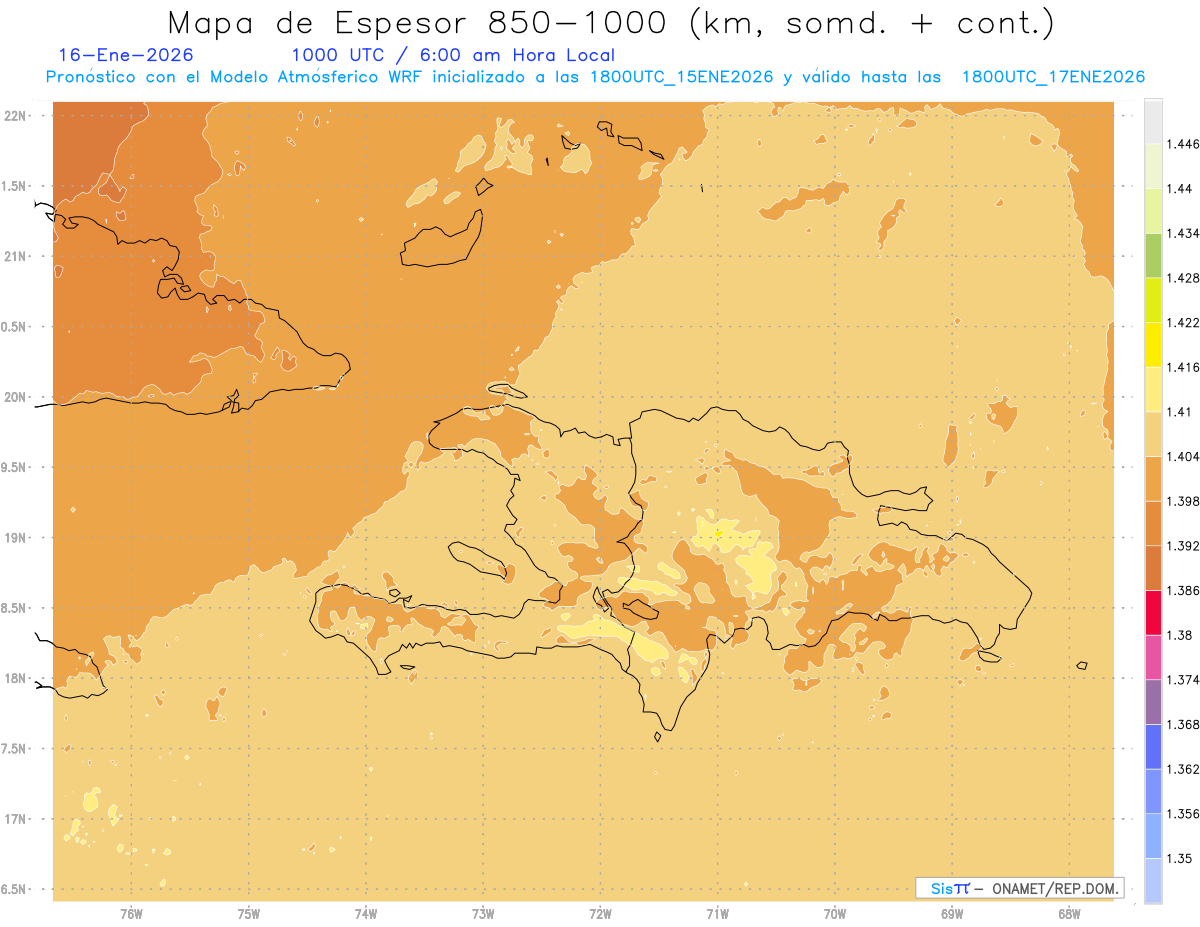Click the legend value '1.374'
The image size is (1200, 927).
1183,680
